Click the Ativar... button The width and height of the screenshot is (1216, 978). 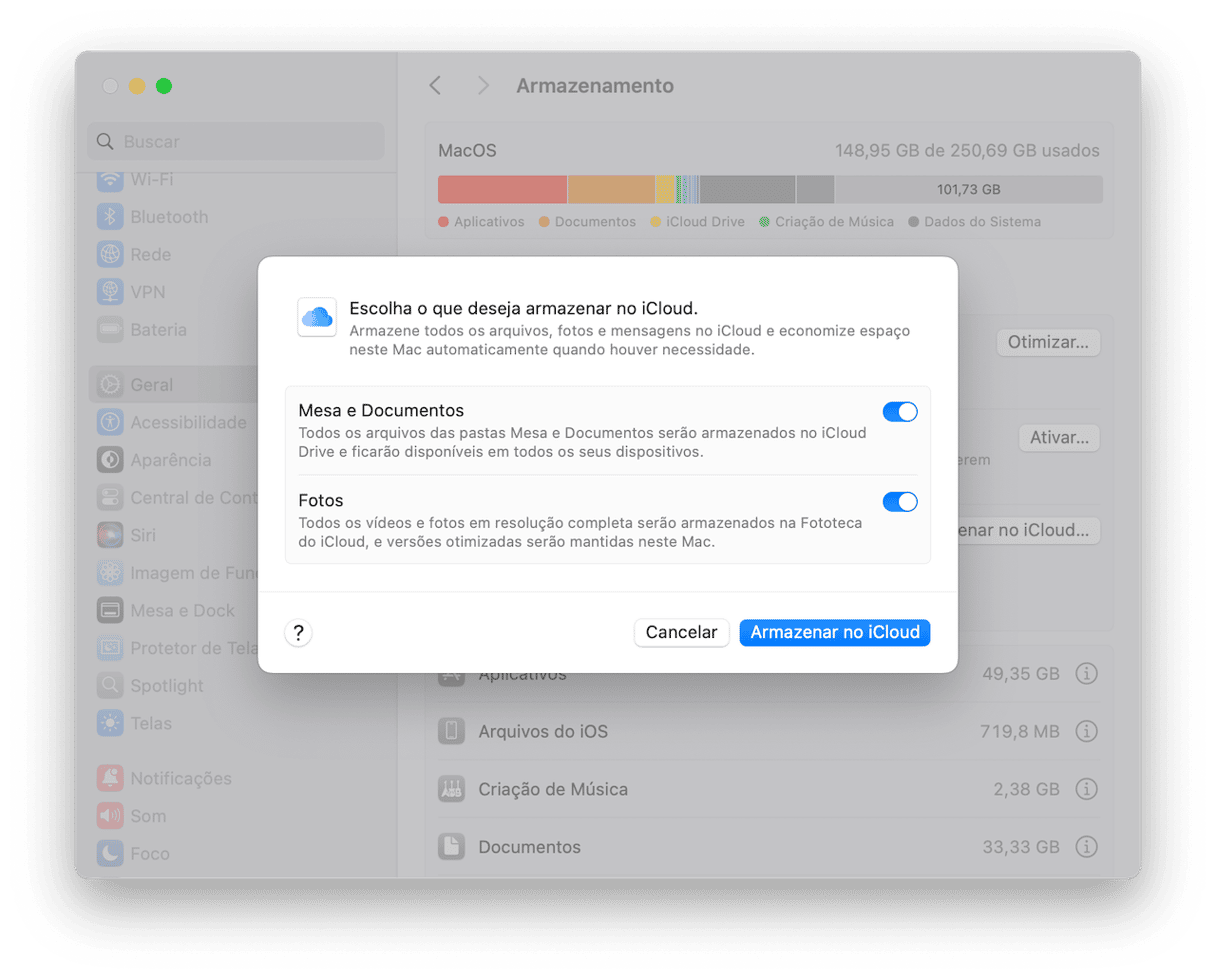pos(1059,438)
